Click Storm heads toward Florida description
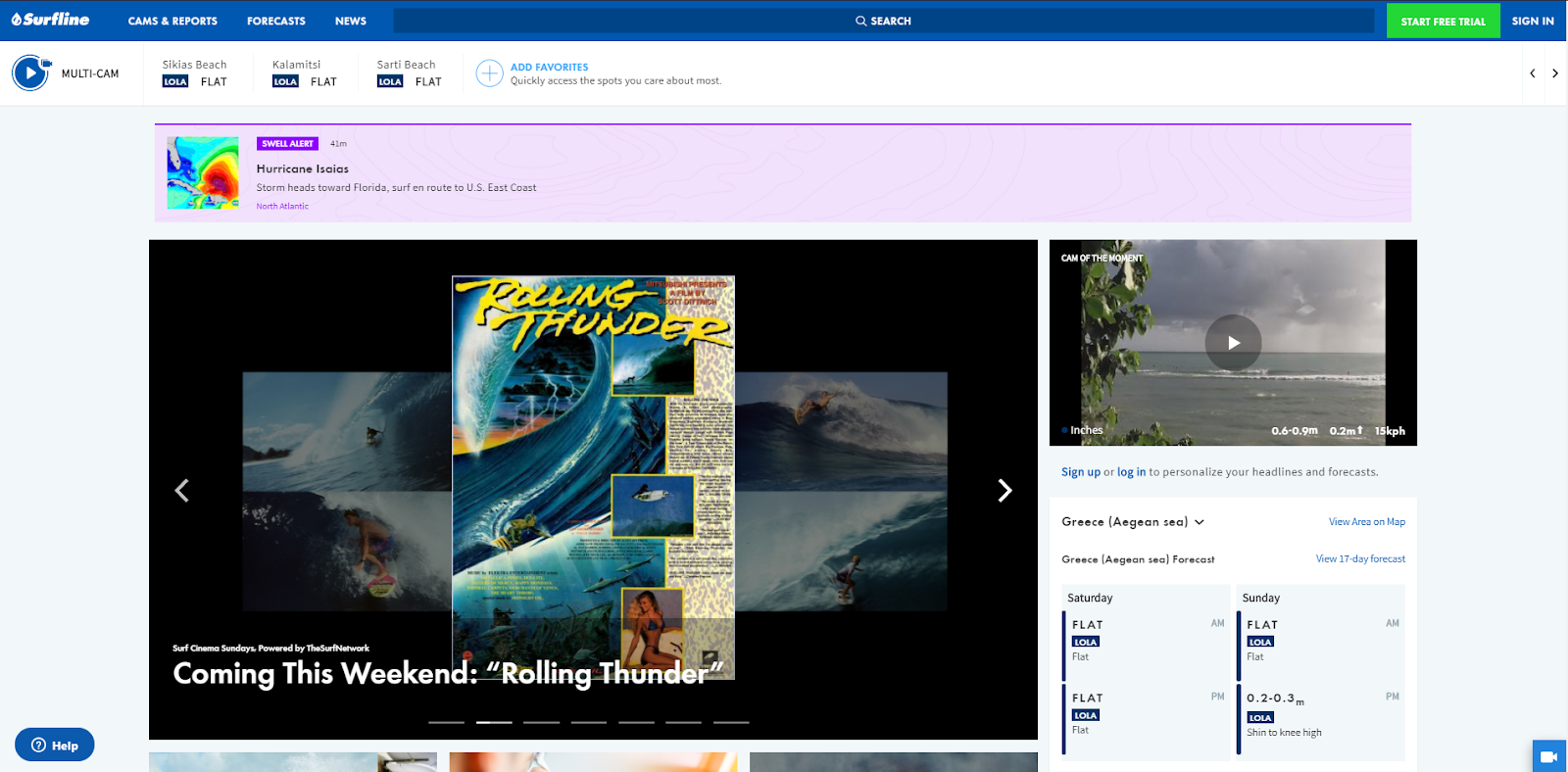This screenshot has height=772, width=1568. click(396, 188)
